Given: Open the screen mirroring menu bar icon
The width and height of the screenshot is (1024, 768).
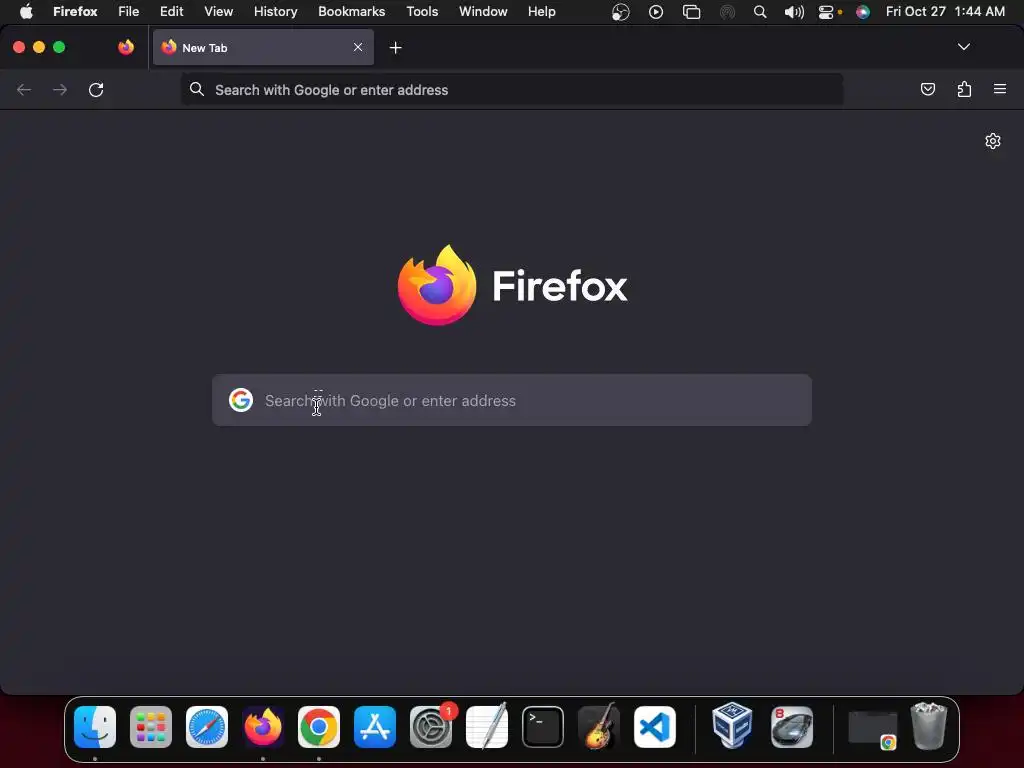Looking at the screenshot, I should (691, 12).
